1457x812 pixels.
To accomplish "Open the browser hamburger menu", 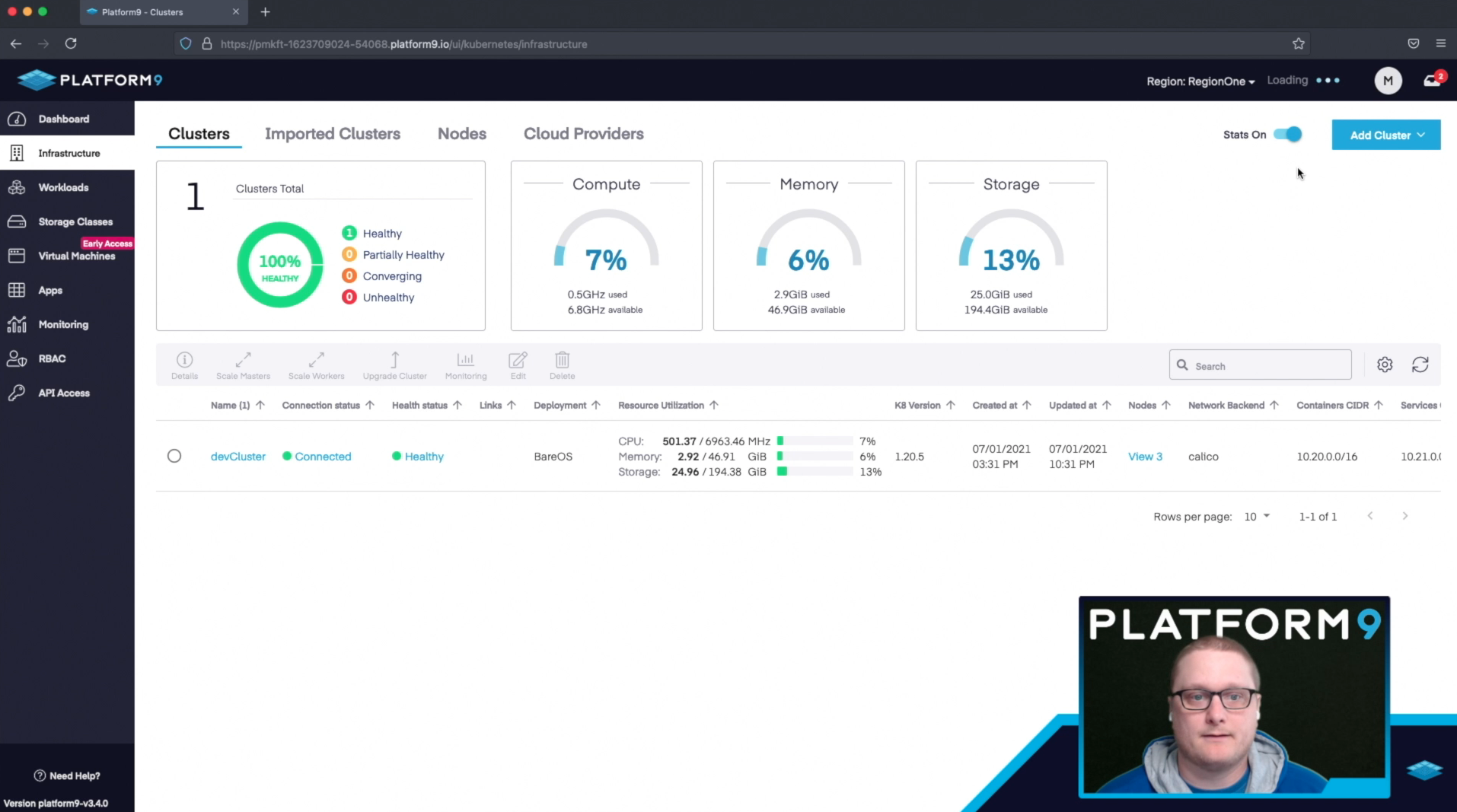I will click(x=1440, y=43).
